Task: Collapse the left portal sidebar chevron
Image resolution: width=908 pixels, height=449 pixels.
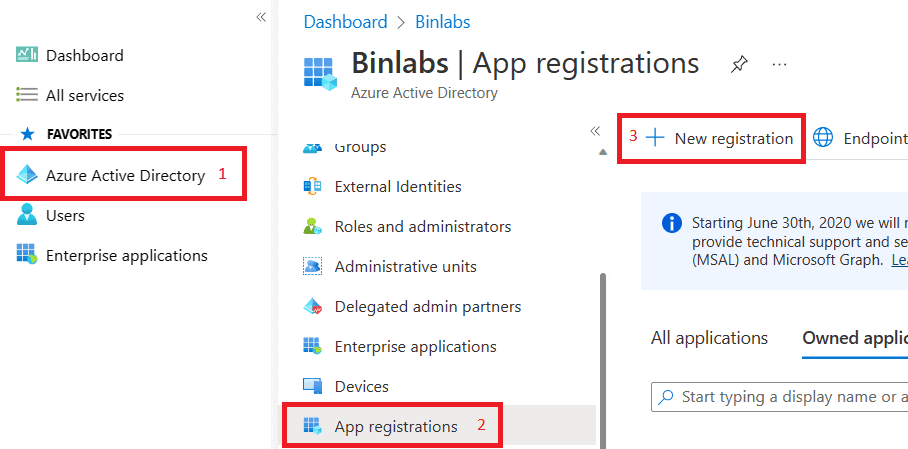Action: tap(261, 17)
